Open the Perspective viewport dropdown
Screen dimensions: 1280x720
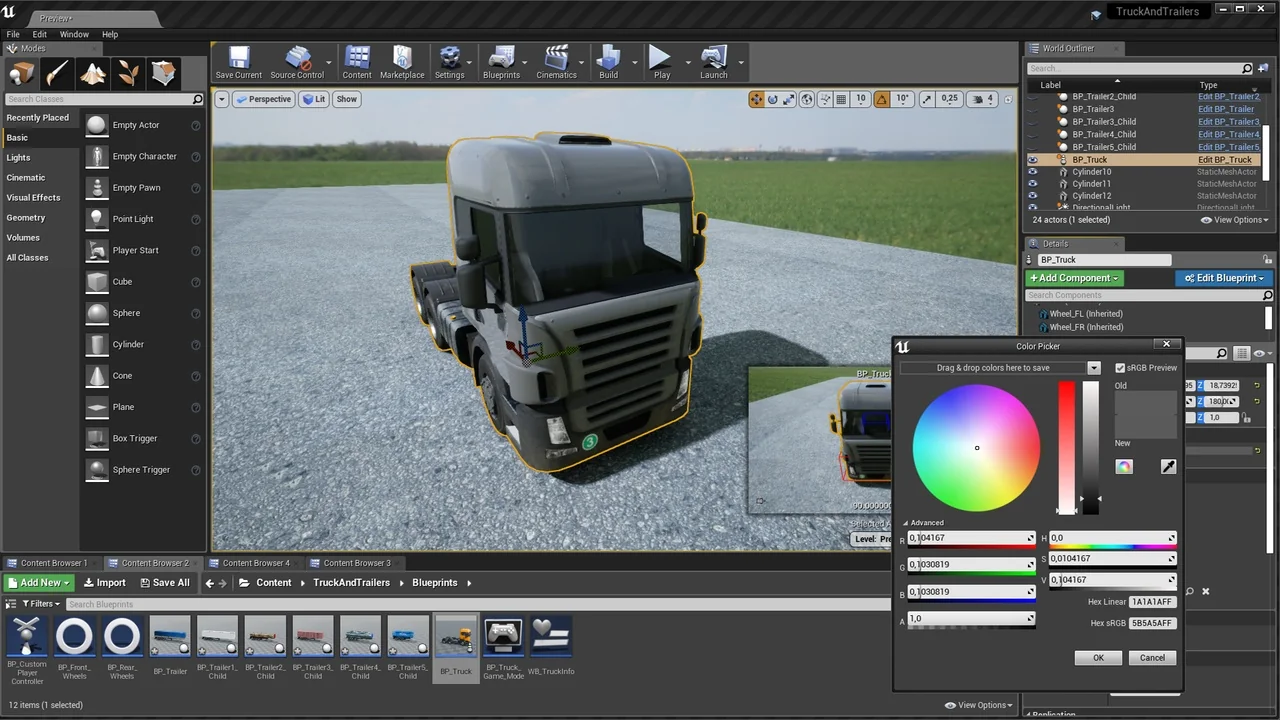click(264, 98)
